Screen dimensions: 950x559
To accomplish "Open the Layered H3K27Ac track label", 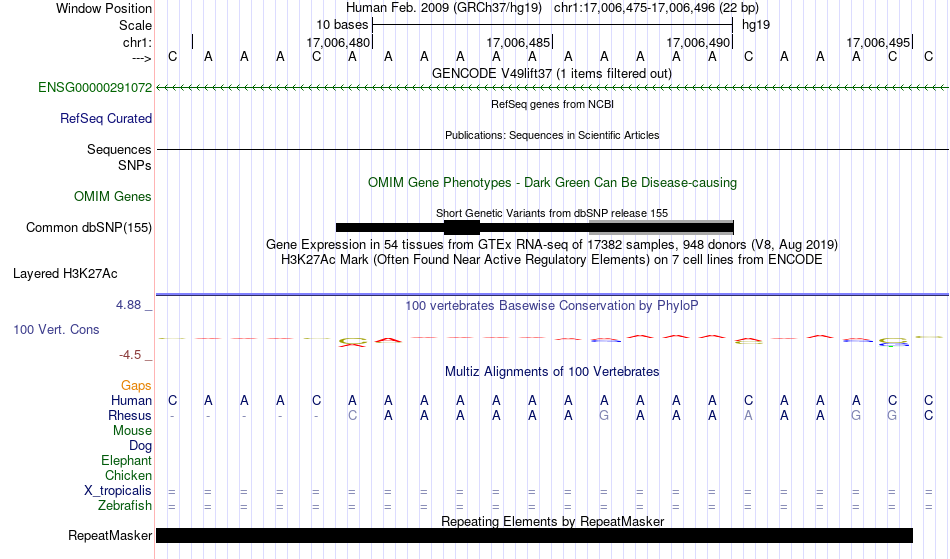I will click(65, 274).
